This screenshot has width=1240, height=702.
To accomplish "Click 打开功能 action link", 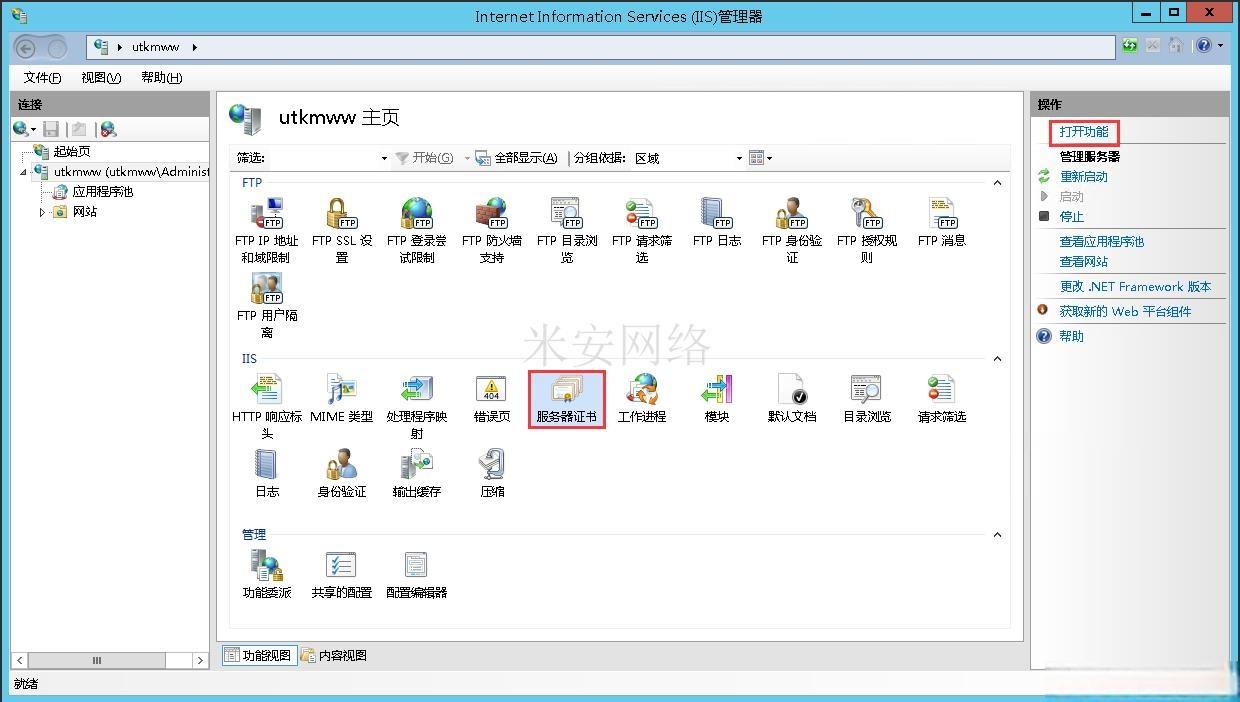I will [1084, 132].
